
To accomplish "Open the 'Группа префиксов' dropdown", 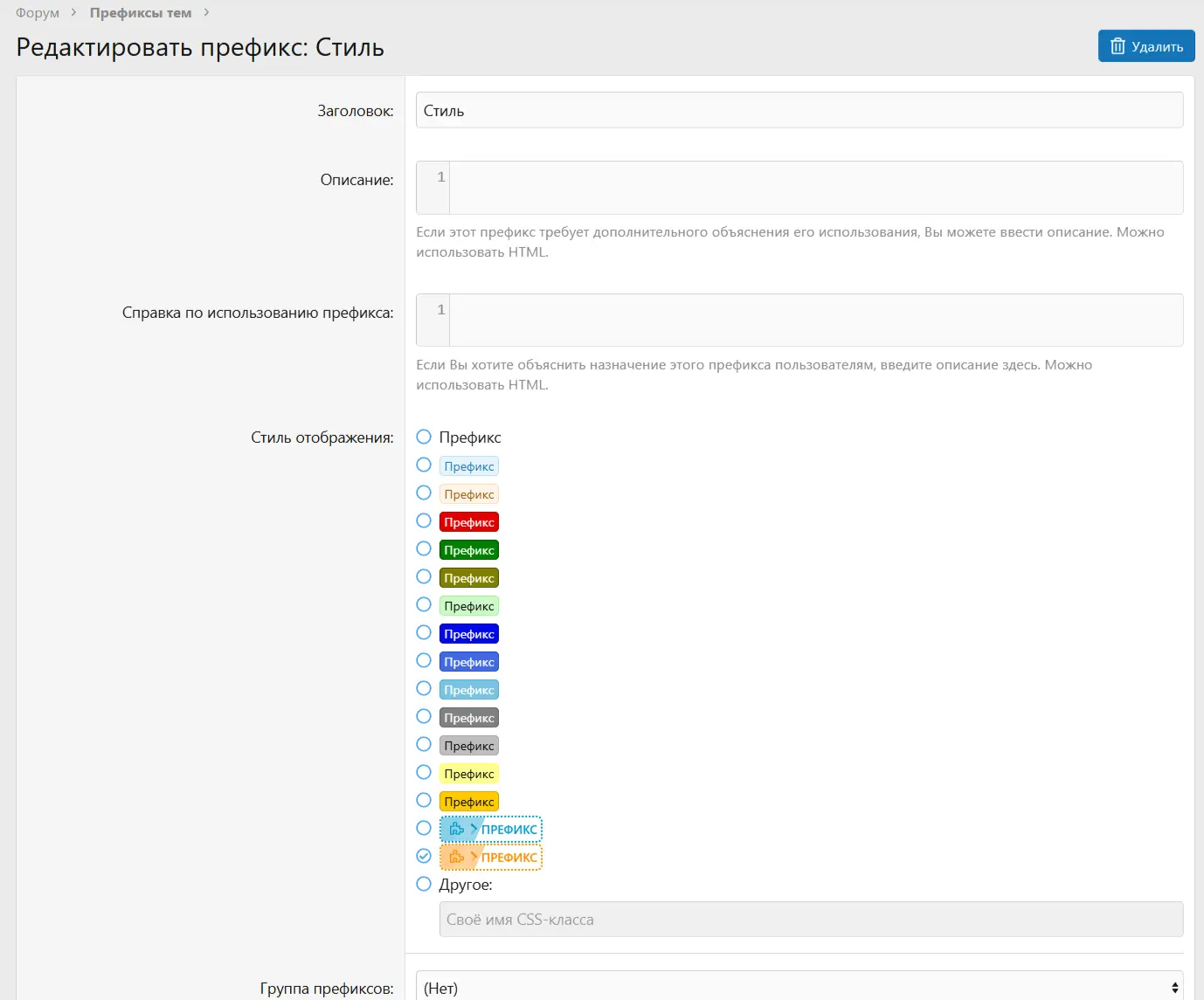I will [x=799, y=988].
